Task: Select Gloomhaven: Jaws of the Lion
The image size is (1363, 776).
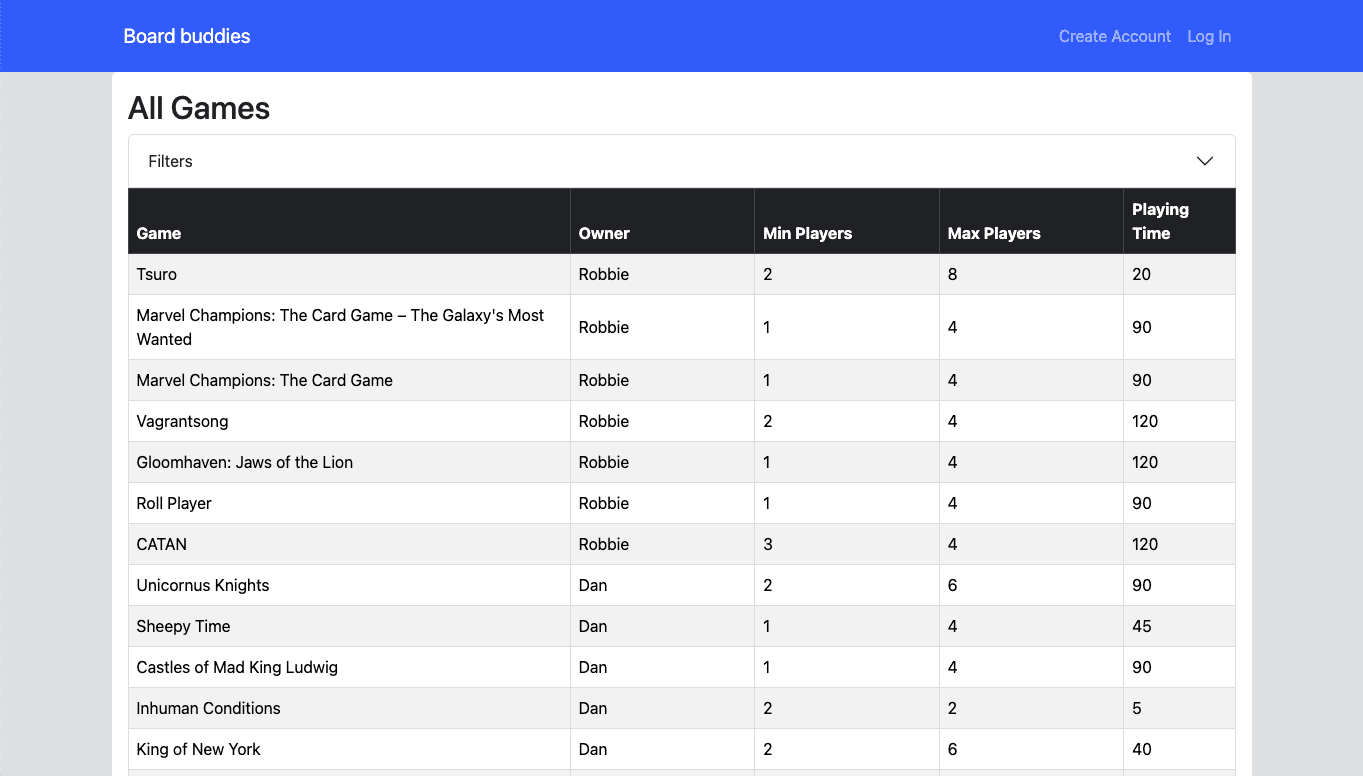Action: click(245, 462)
